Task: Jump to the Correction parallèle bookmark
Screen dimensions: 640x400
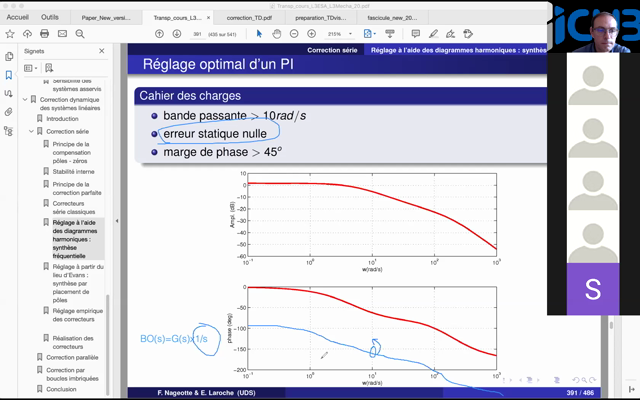Action: (71, 356)
